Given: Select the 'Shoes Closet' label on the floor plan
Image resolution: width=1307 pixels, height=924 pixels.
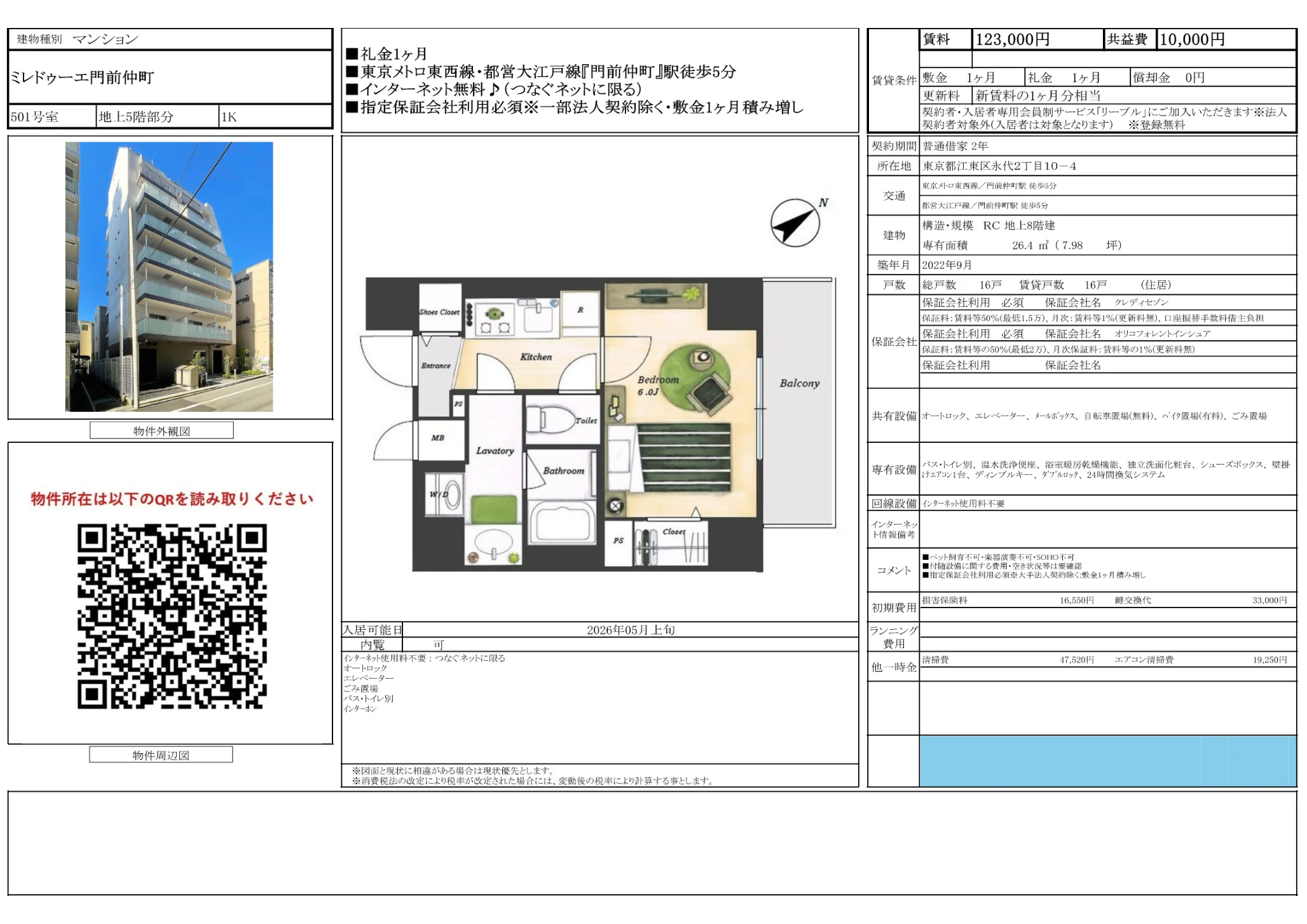Looking at the screenshot, I should (439, 312).
